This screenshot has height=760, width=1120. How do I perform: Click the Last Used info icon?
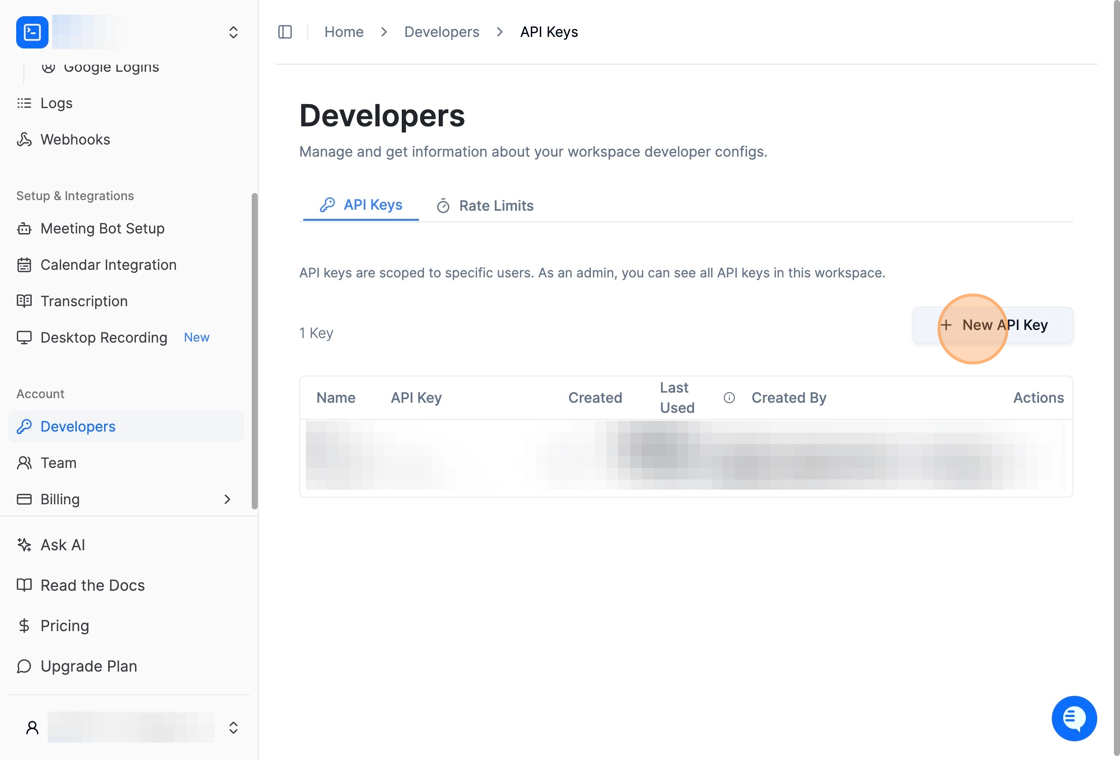(x=729, y=398)
